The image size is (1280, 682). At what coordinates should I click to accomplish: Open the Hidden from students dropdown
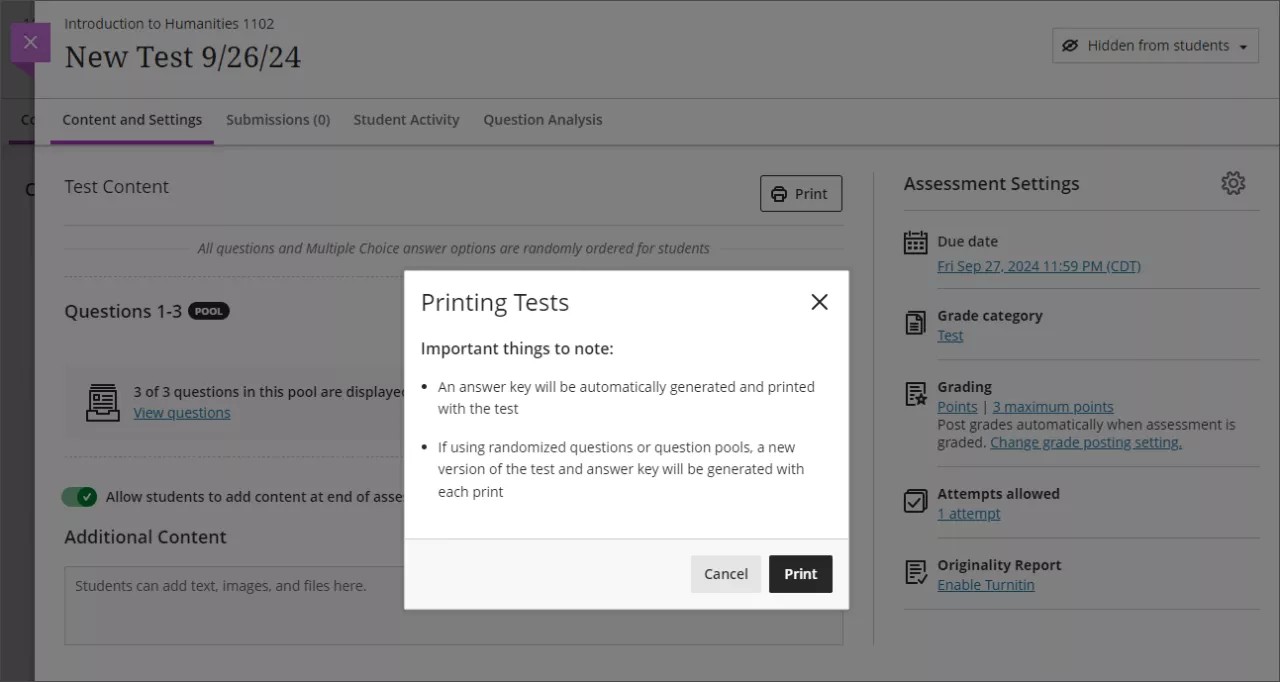click(x=1154, y=45)
